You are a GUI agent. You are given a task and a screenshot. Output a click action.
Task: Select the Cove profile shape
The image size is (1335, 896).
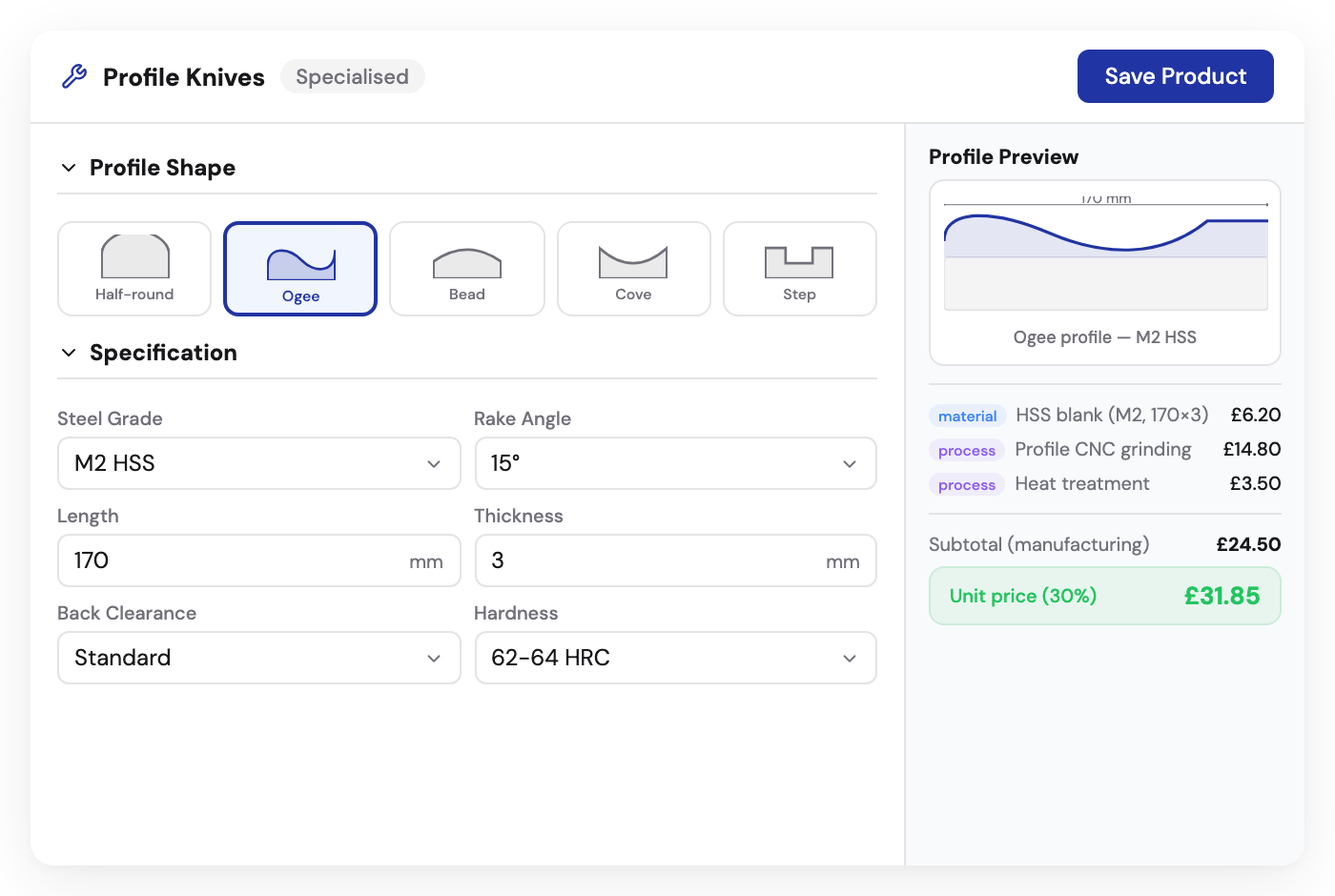pos(633,269)
